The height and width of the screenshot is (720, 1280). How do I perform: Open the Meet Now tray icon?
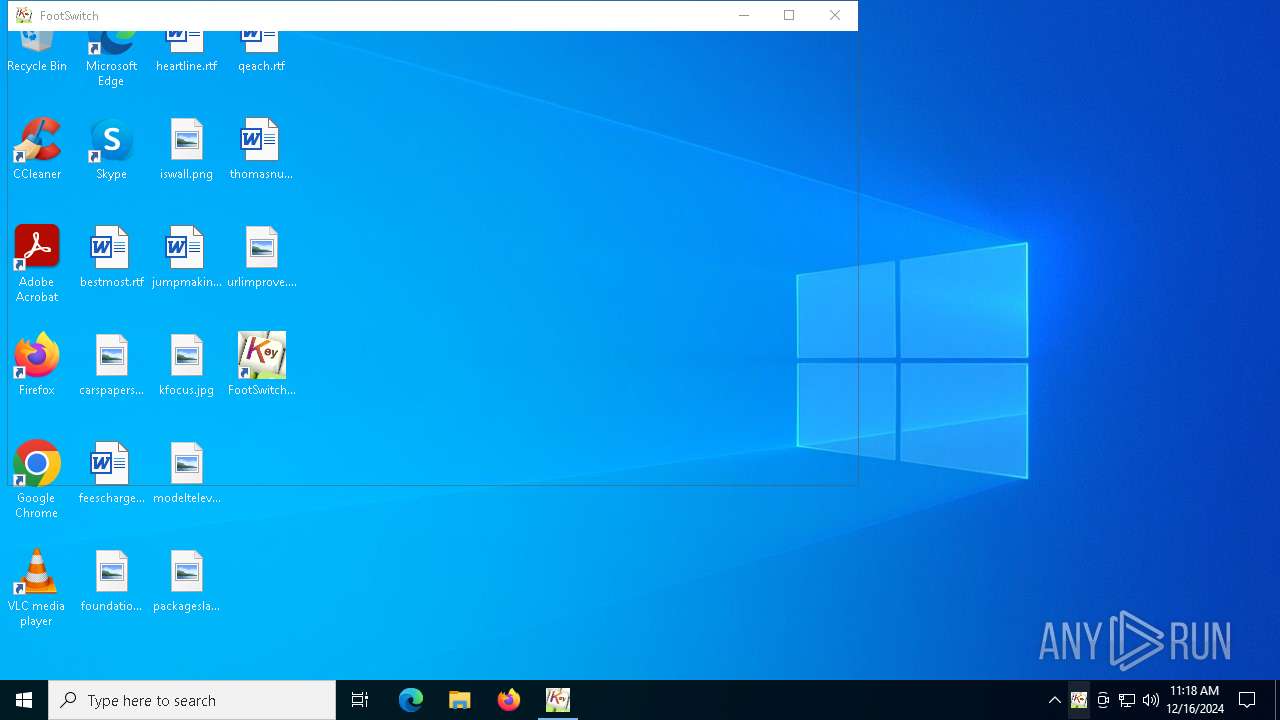[x=1103, y=700]
